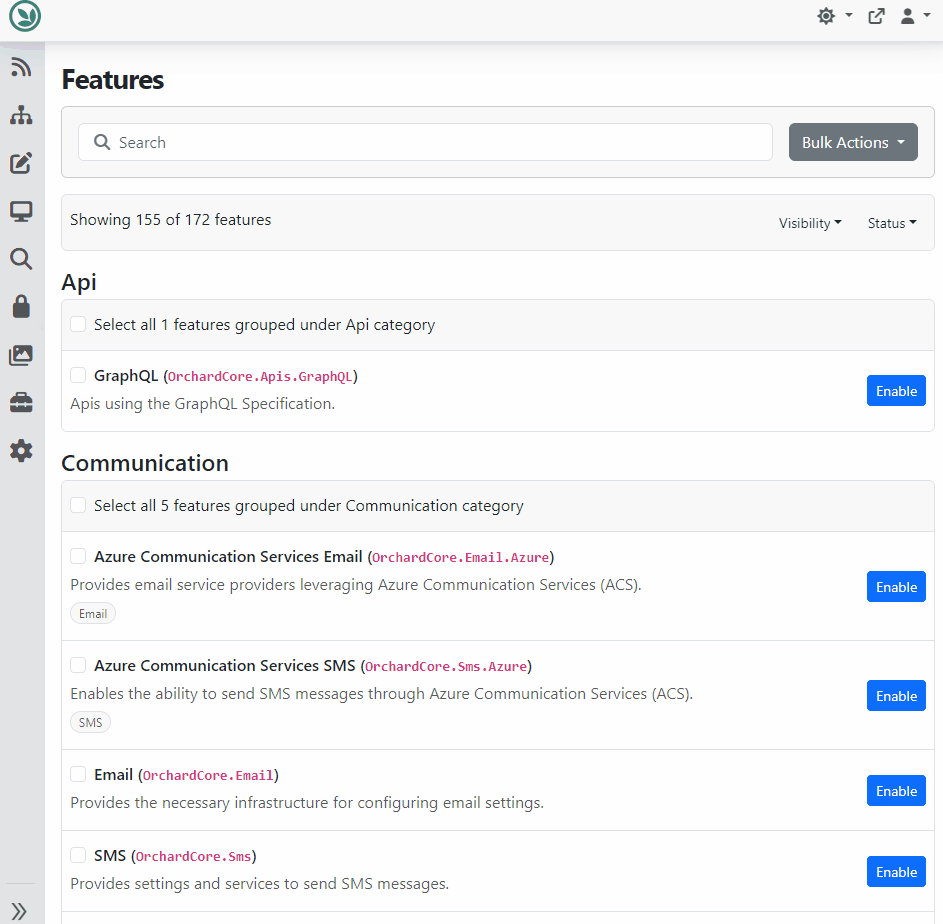Open the Status filter dropdown

click(892, 223)
